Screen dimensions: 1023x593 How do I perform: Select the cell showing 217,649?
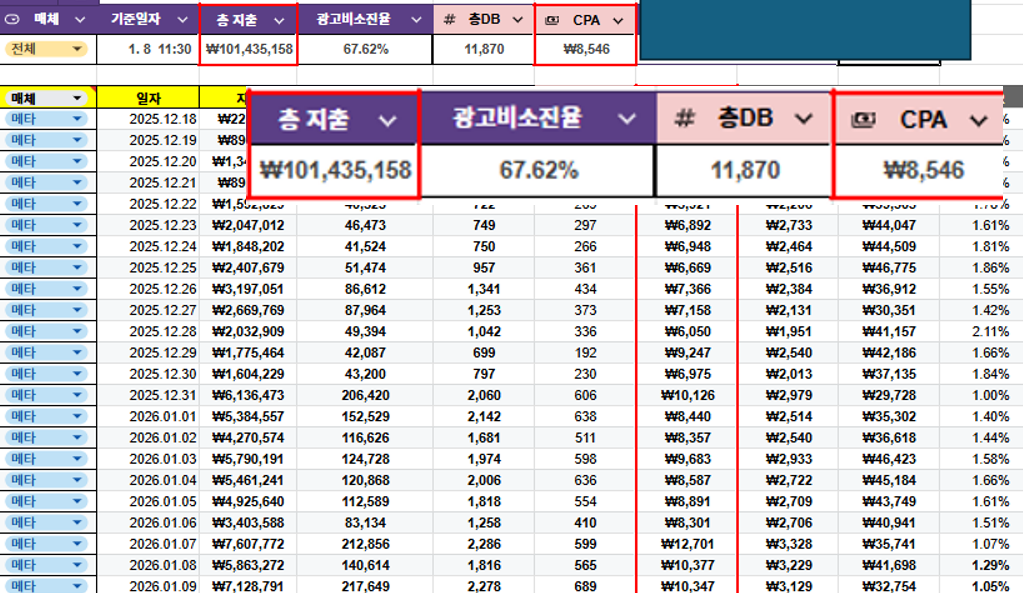[365, 586]
